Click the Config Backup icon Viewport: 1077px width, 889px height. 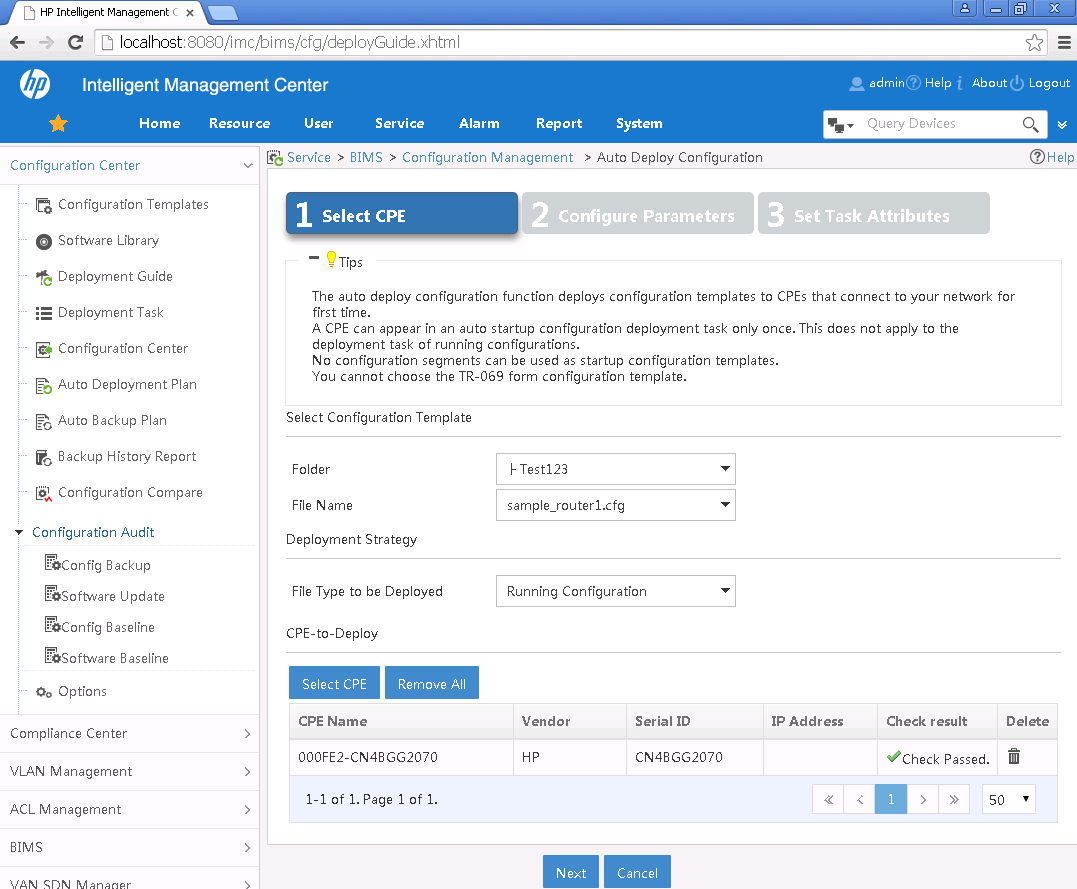click(x=53, y=563)
